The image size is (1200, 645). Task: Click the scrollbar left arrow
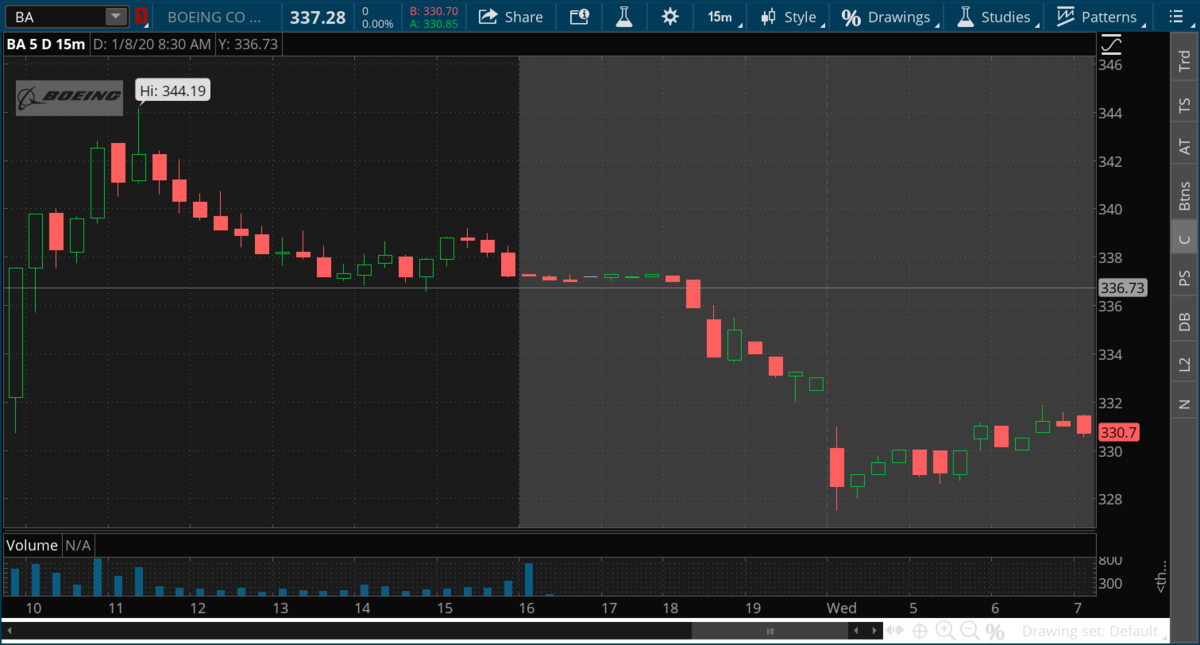point(855,631)
